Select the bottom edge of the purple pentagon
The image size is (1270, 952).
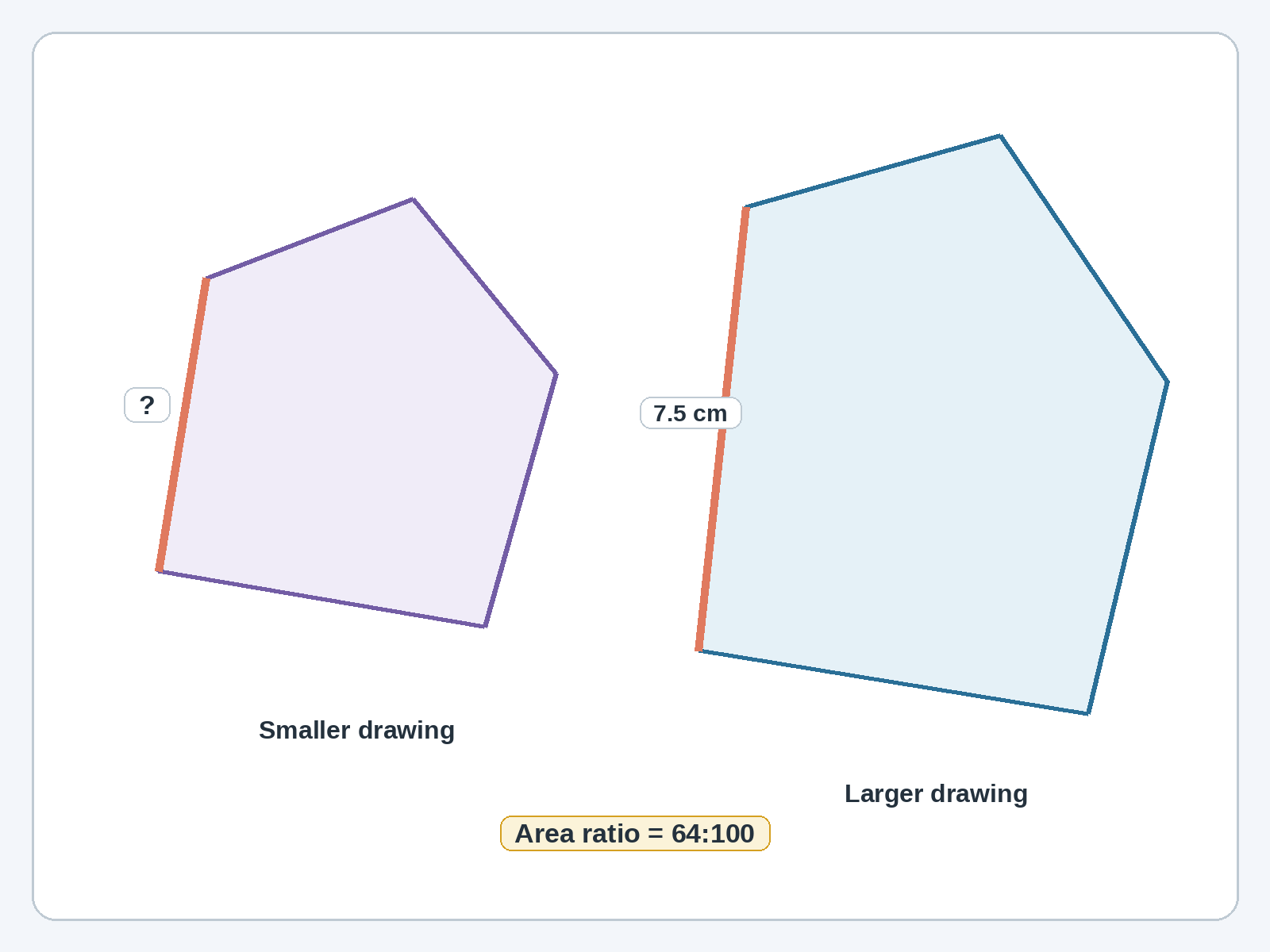point(321,599)
